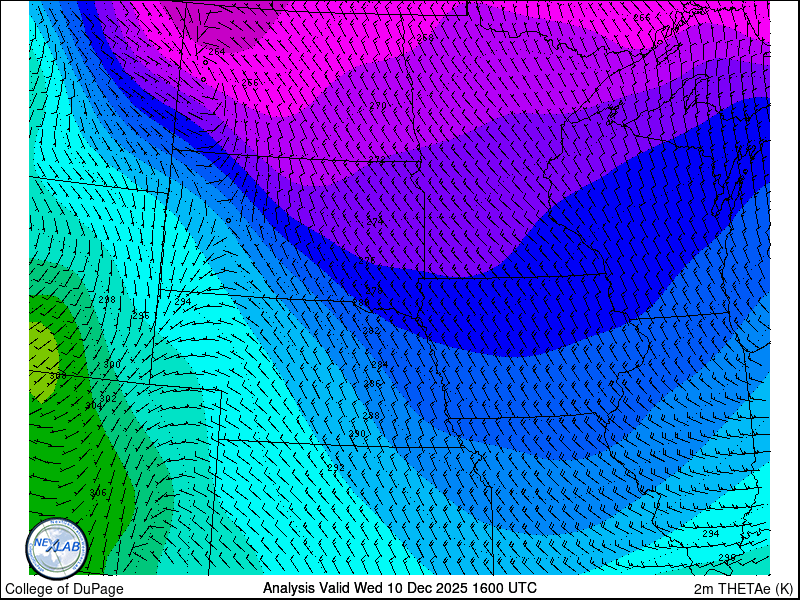The image size is (800, 600).
Task: Click the 302 contour label
Action: coord(108,397)
